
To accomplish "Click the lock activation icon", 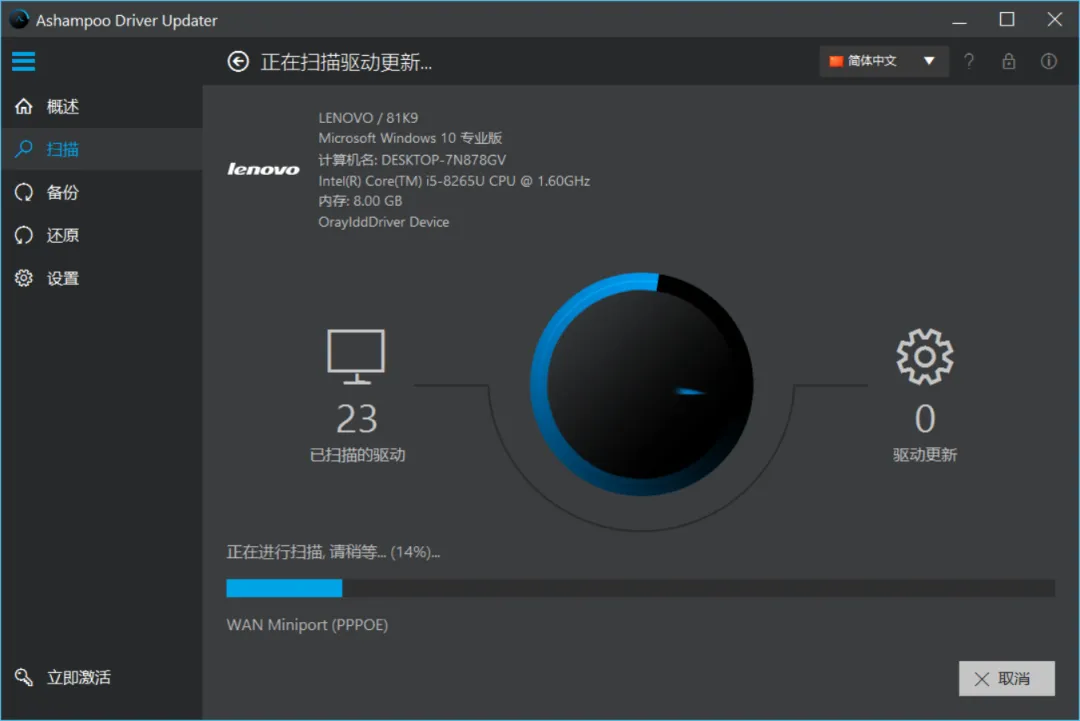I will click(1008, 61).
